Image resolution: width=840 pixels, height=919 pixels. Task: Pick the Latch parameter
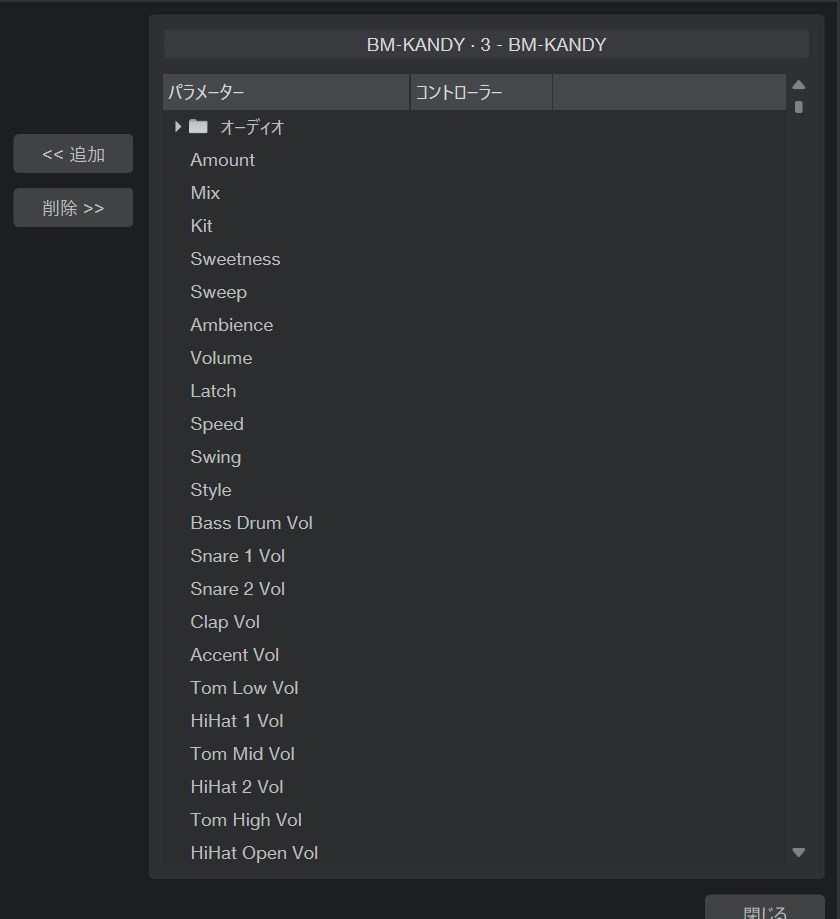tap(213, 391)
